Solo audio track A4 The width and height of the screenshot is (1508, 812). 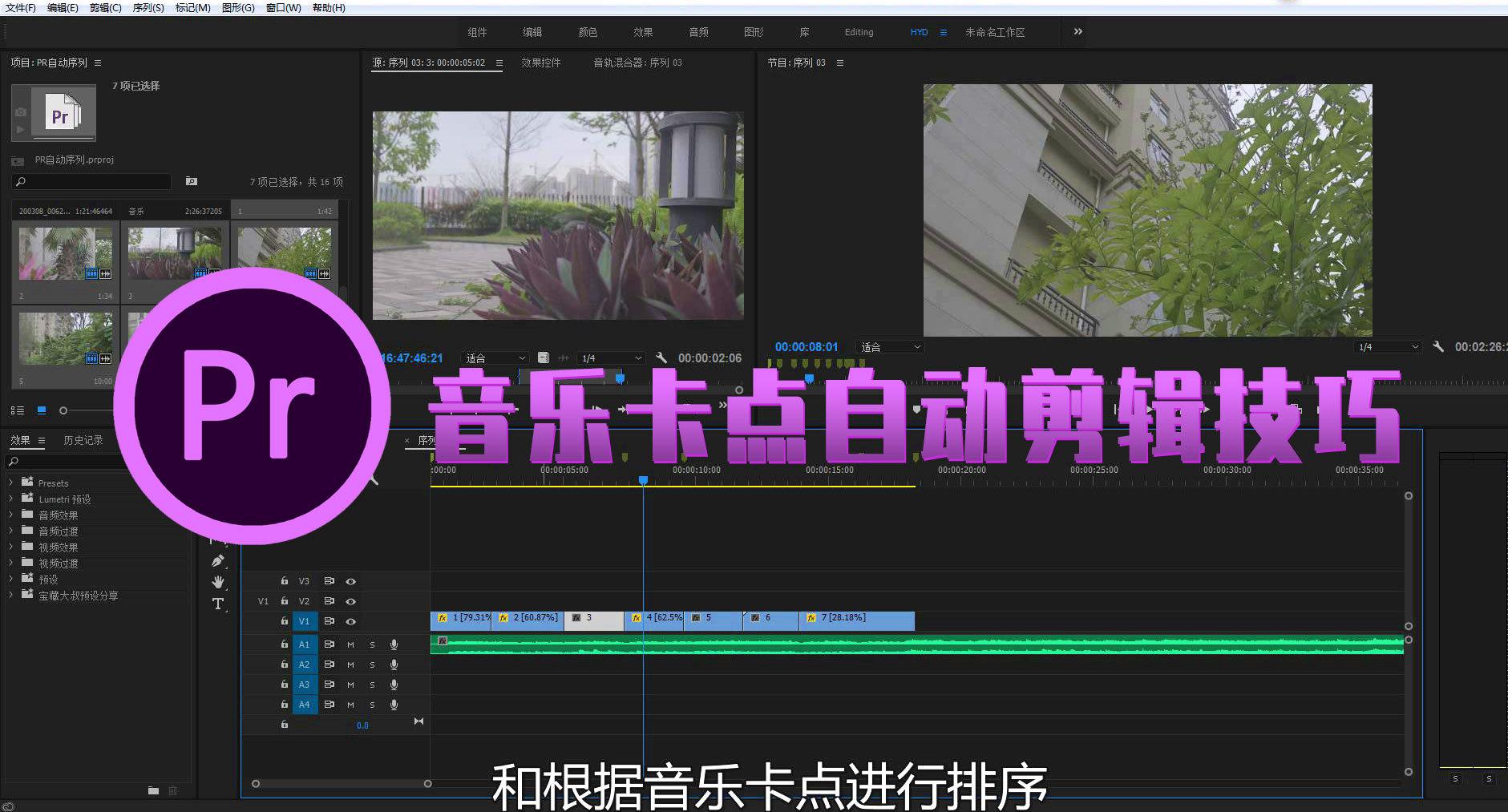pyautogui.click(x=372, y=705)
